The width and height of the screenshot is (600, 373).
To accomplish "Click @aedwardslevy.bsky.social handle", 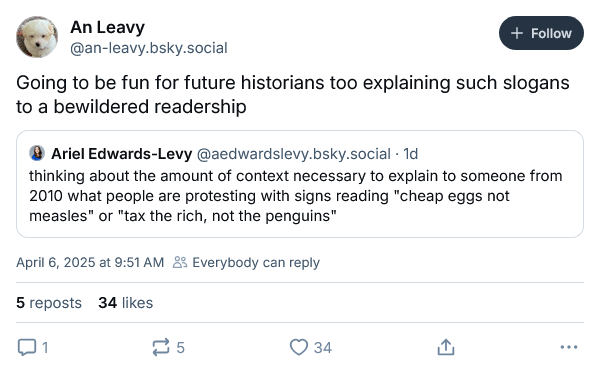I will point(293,154).
